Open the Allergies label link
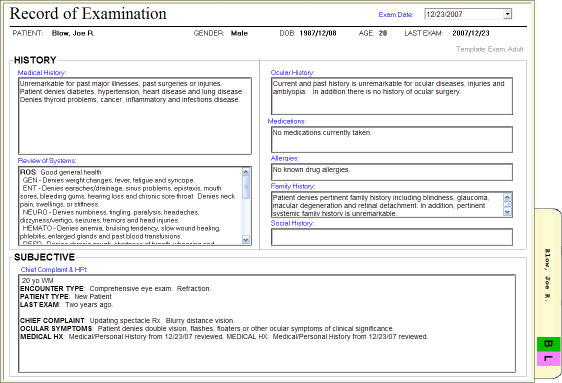 [285, 158]
